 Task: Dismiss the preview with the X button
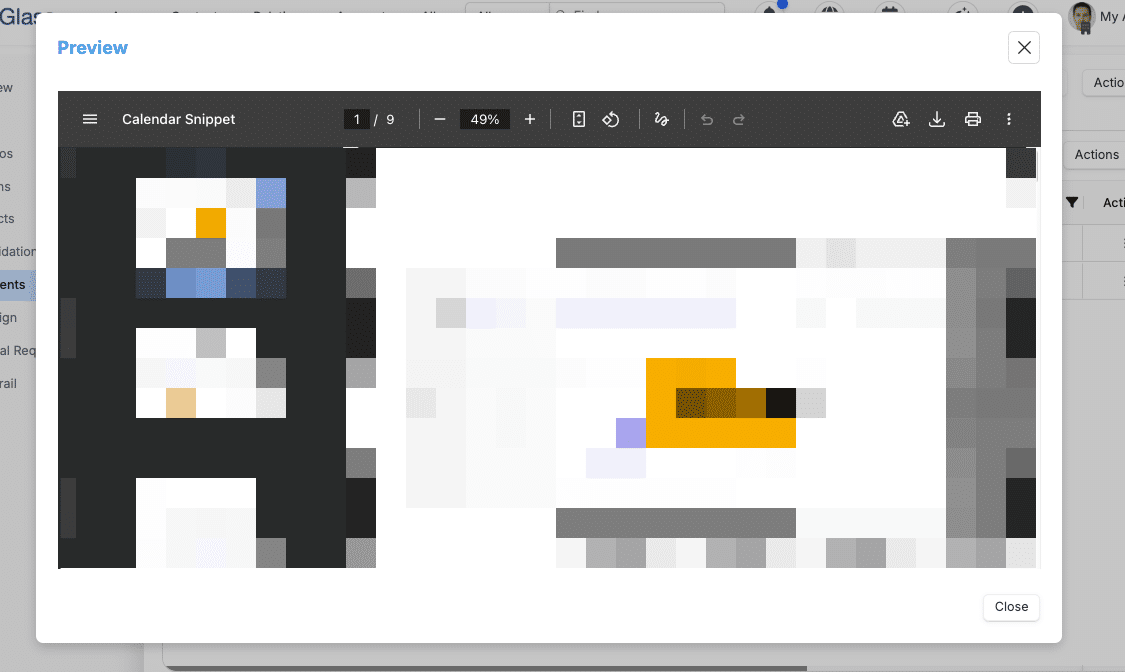[x=1024, y=47]
